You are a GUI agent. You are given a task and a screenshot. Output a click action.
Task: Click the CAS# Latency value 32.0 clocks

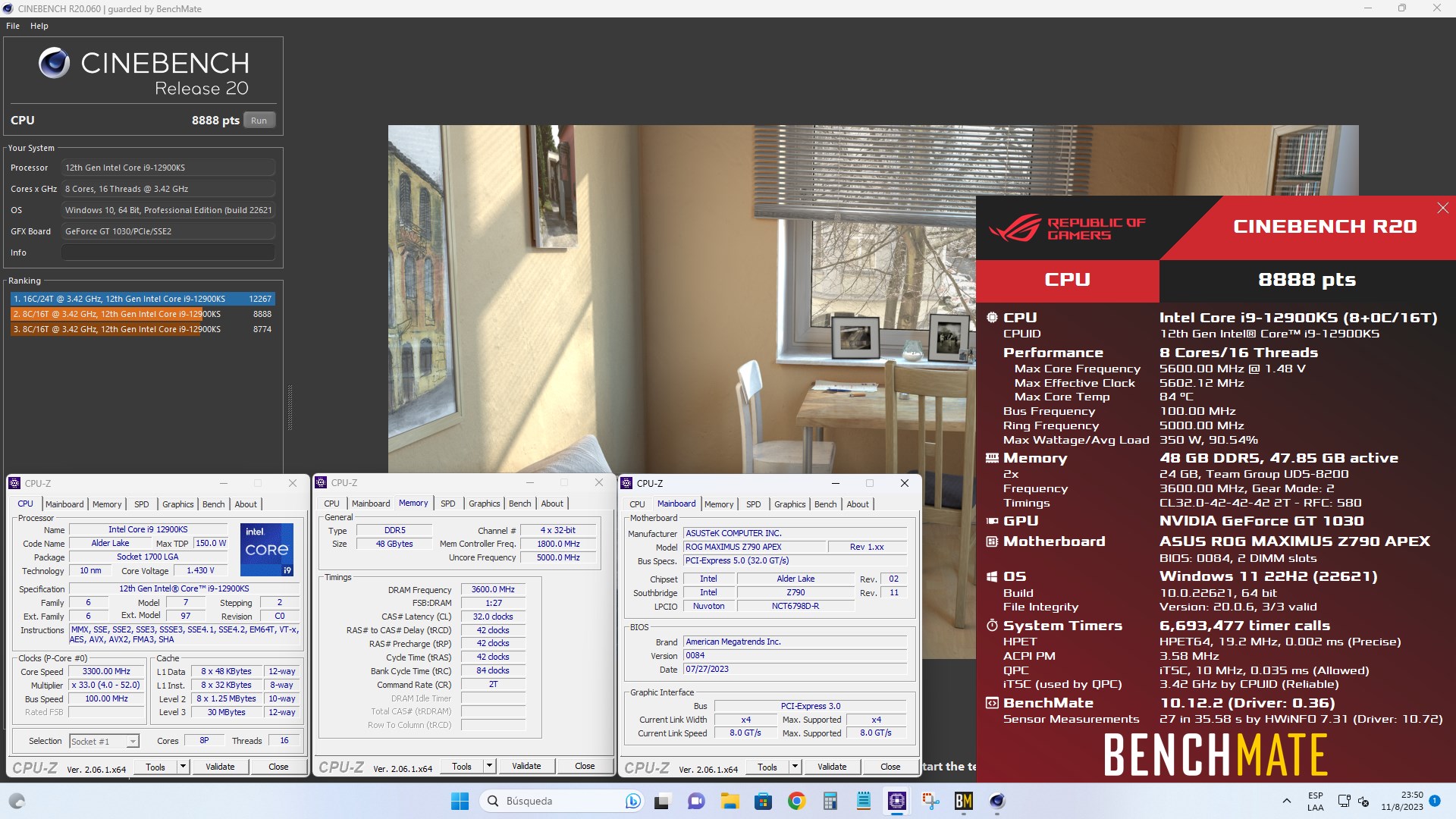(x=493, y=617)
